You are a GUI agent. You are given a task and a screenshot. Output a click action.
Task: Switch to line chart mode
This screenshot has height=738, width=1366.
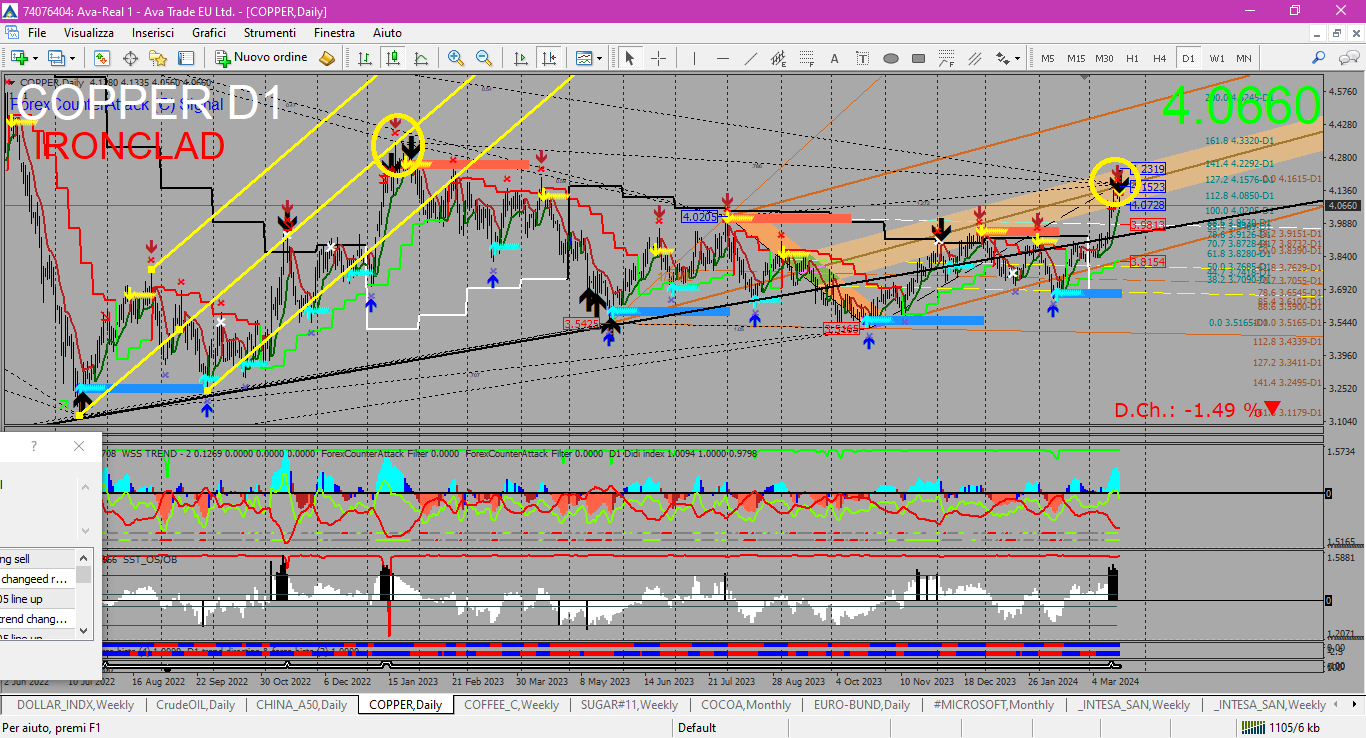(421, 58)
